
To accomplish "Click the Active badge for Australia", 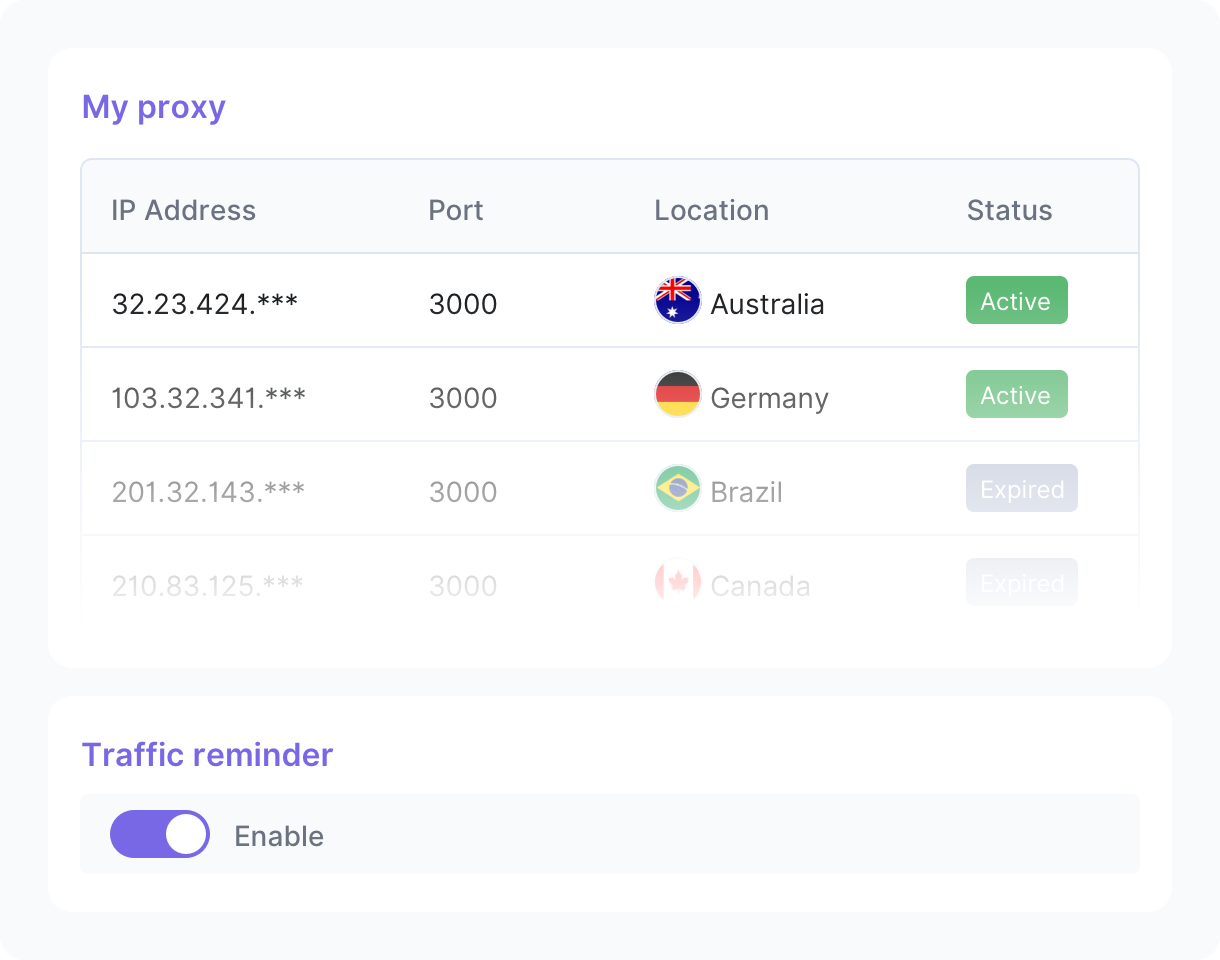I will point(1016,301).
